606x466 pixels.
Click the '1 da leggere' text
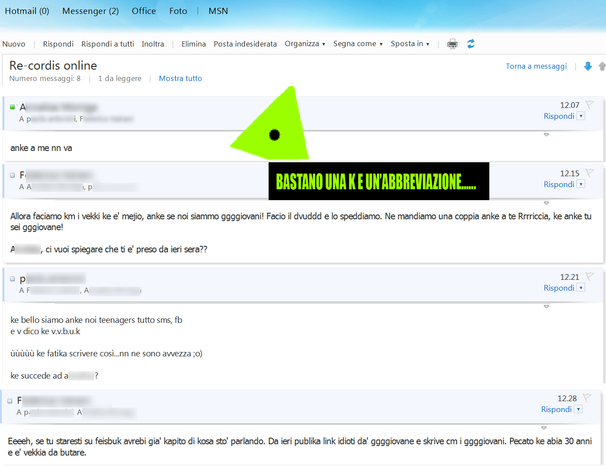click(119, 78)
